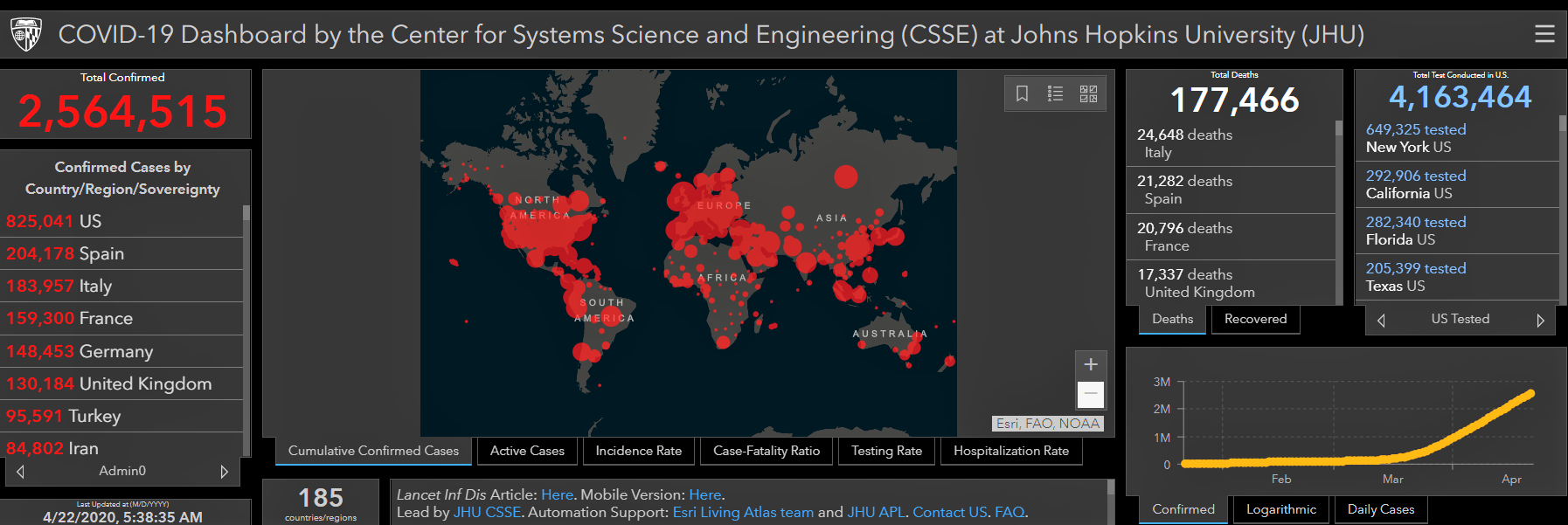Go to next view with Admin0 right arrow
1568x525 pixels.
[225, 472]
